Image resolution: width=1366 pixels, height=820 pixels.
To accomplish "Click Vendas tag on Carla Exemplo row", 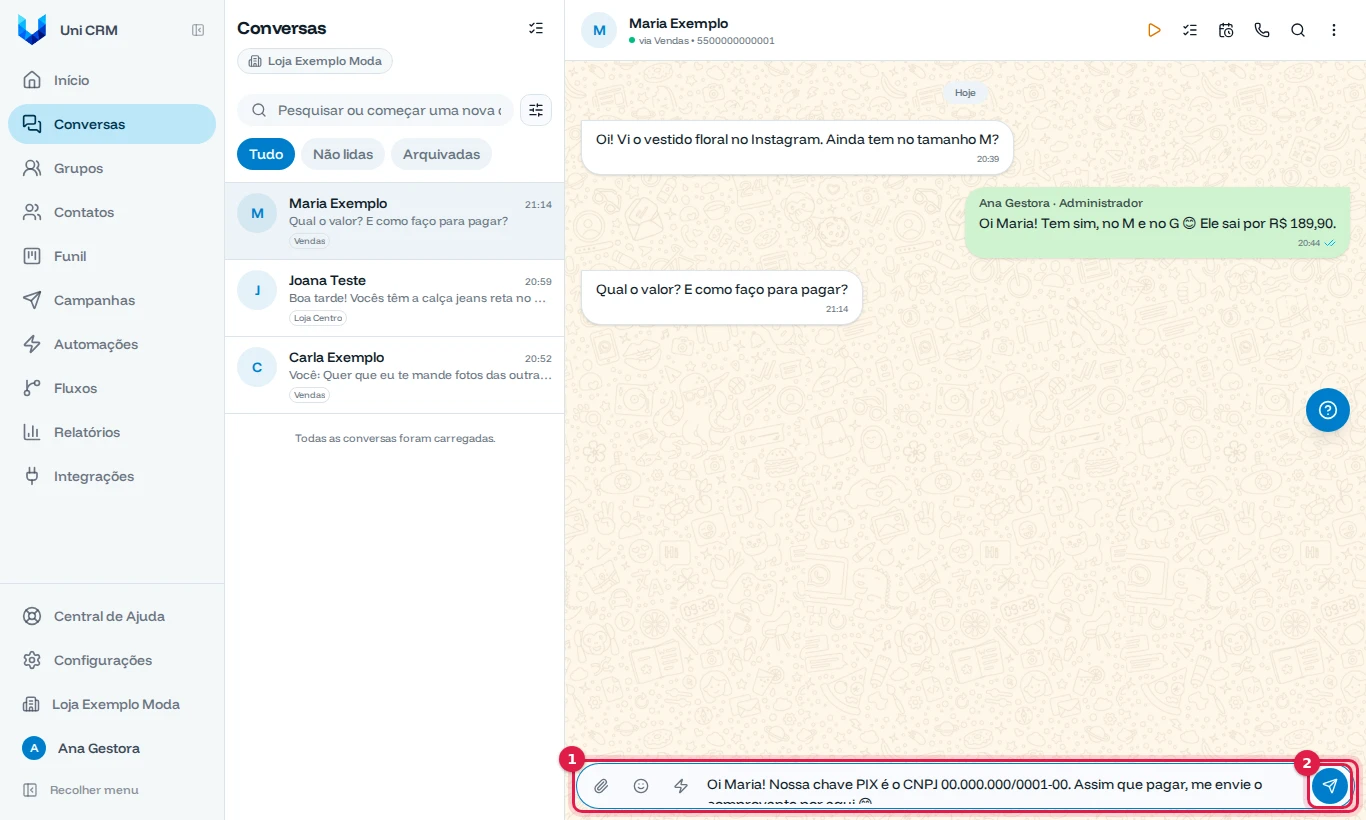I will click(310, 395).
